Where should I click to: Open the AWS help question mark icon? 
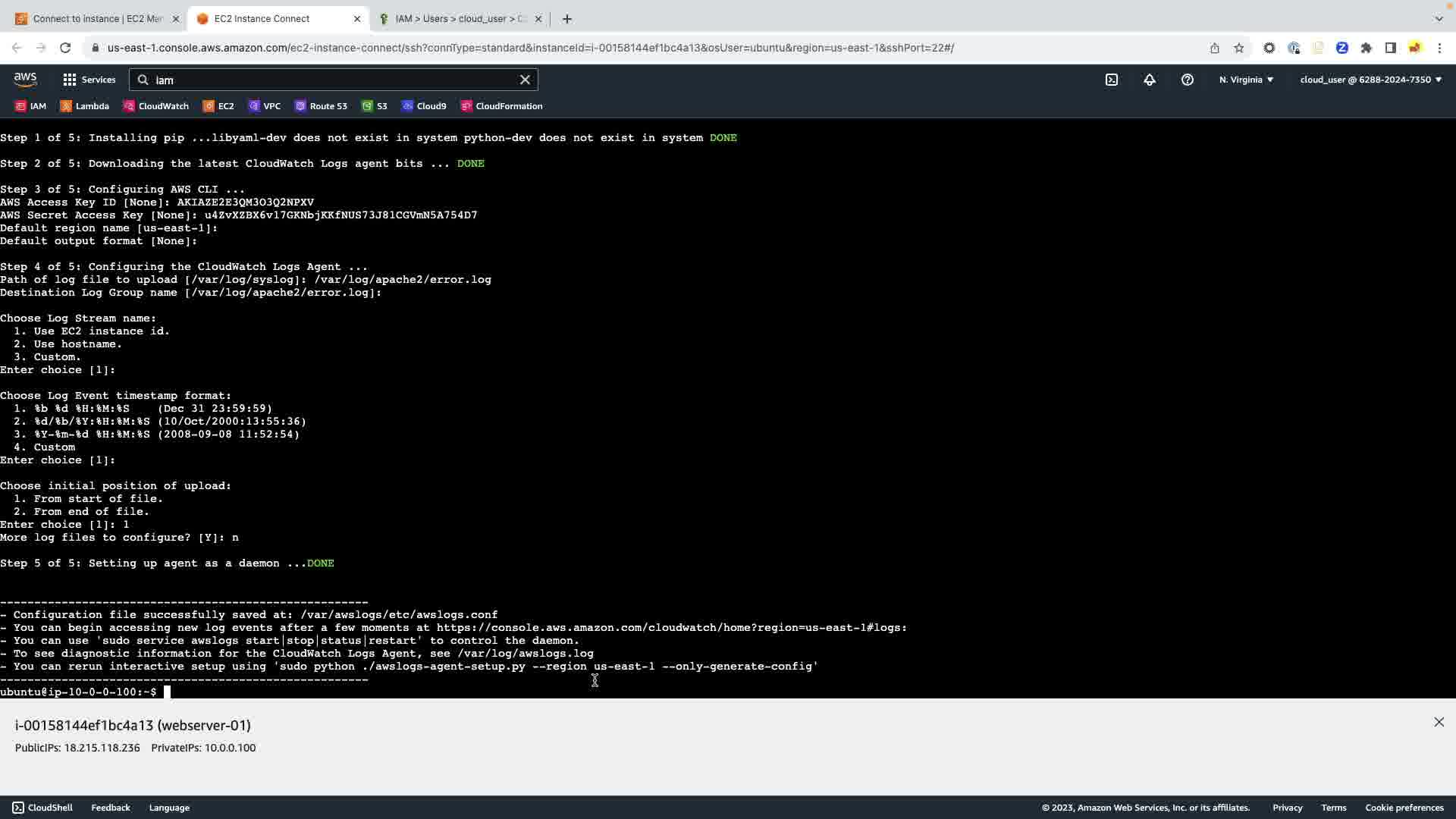(1188, 80)
